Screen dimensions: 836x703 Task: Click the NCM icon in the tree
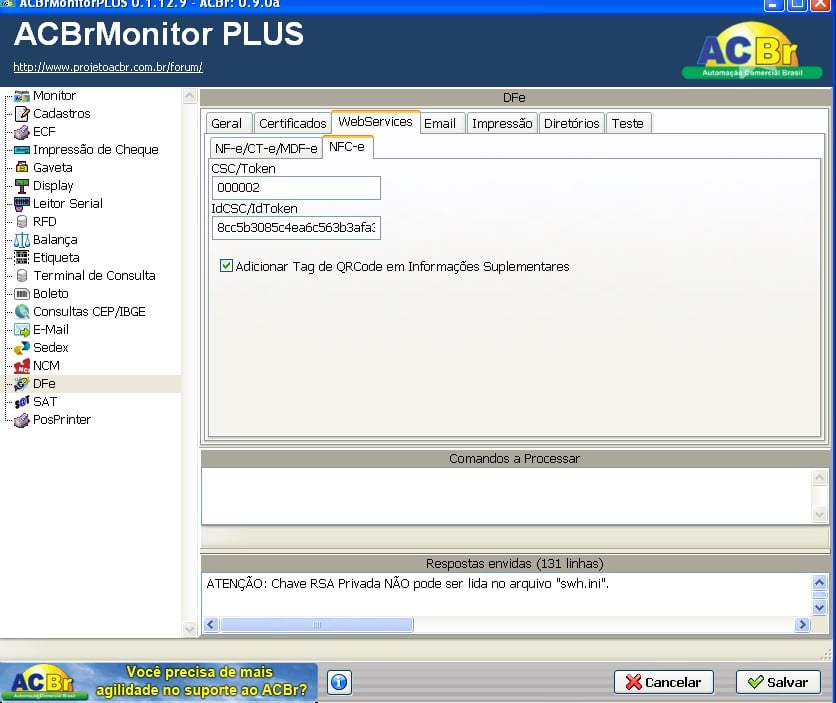(x=22, y=366)
